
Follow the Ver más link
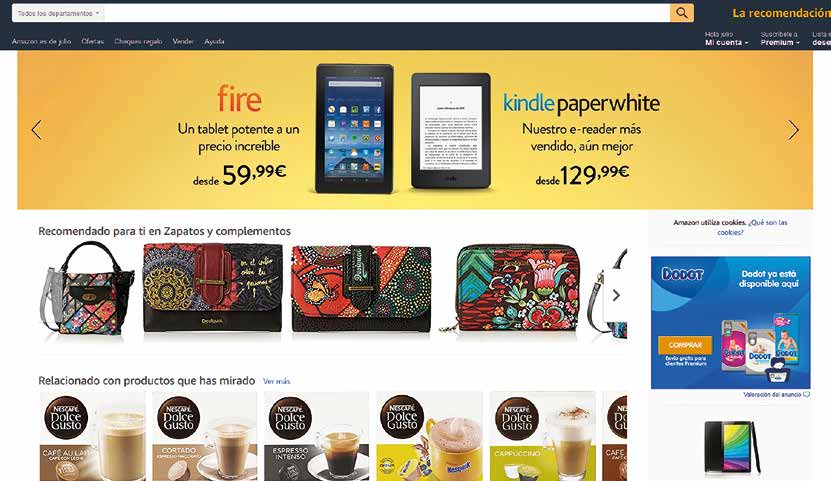pos(277,381)
